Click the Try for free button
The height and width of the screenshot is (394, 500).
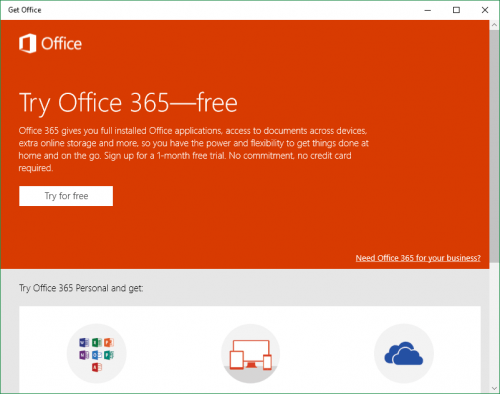pyautogui.click(x=66, y=196)
